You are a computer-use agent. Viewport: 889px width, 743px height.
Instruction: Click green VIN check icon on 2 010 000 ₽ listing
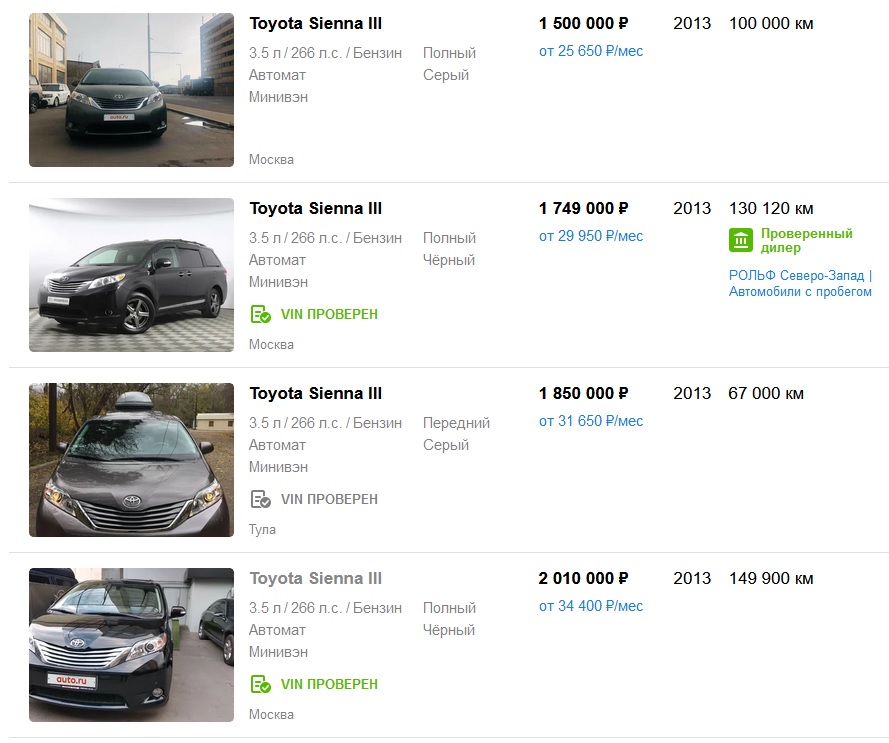click(260, 684)
